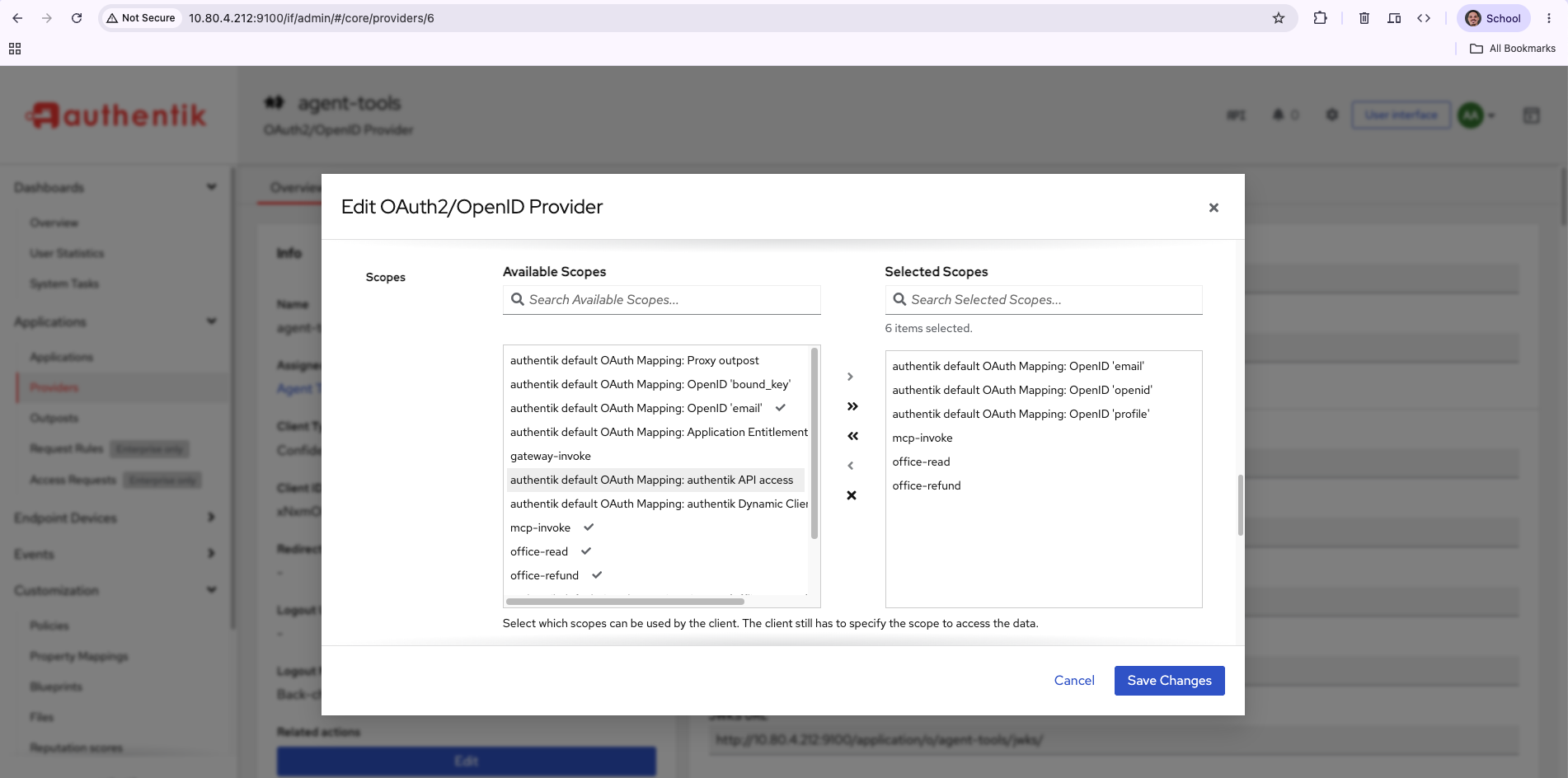Delete all selected scopes with the X icon
The height and width of the screenshot is (778, 1568).
click(852, 495)
